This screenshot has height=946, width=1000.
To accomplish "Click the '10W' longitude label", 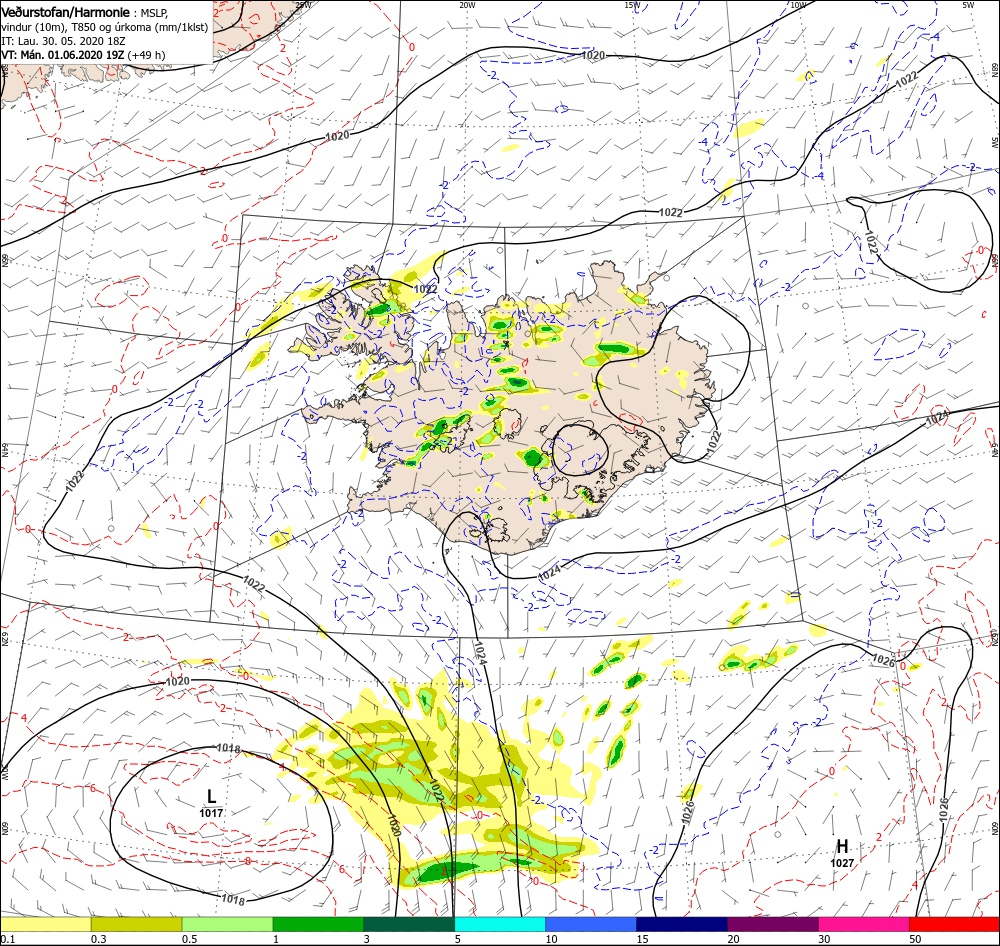I will 798,4.
